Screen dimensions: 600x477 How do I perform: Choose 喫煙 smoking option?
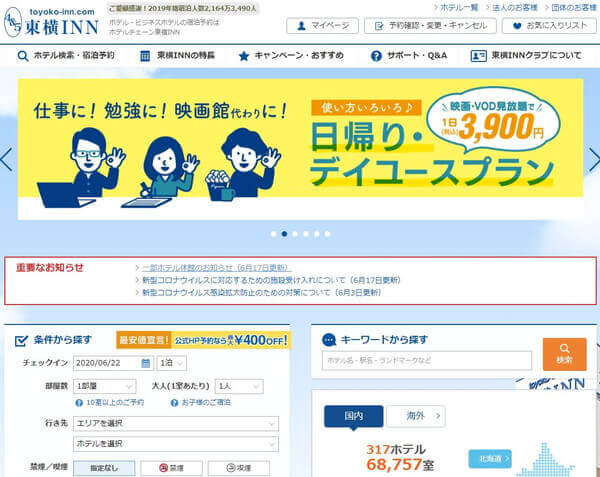tap(239, 468)
